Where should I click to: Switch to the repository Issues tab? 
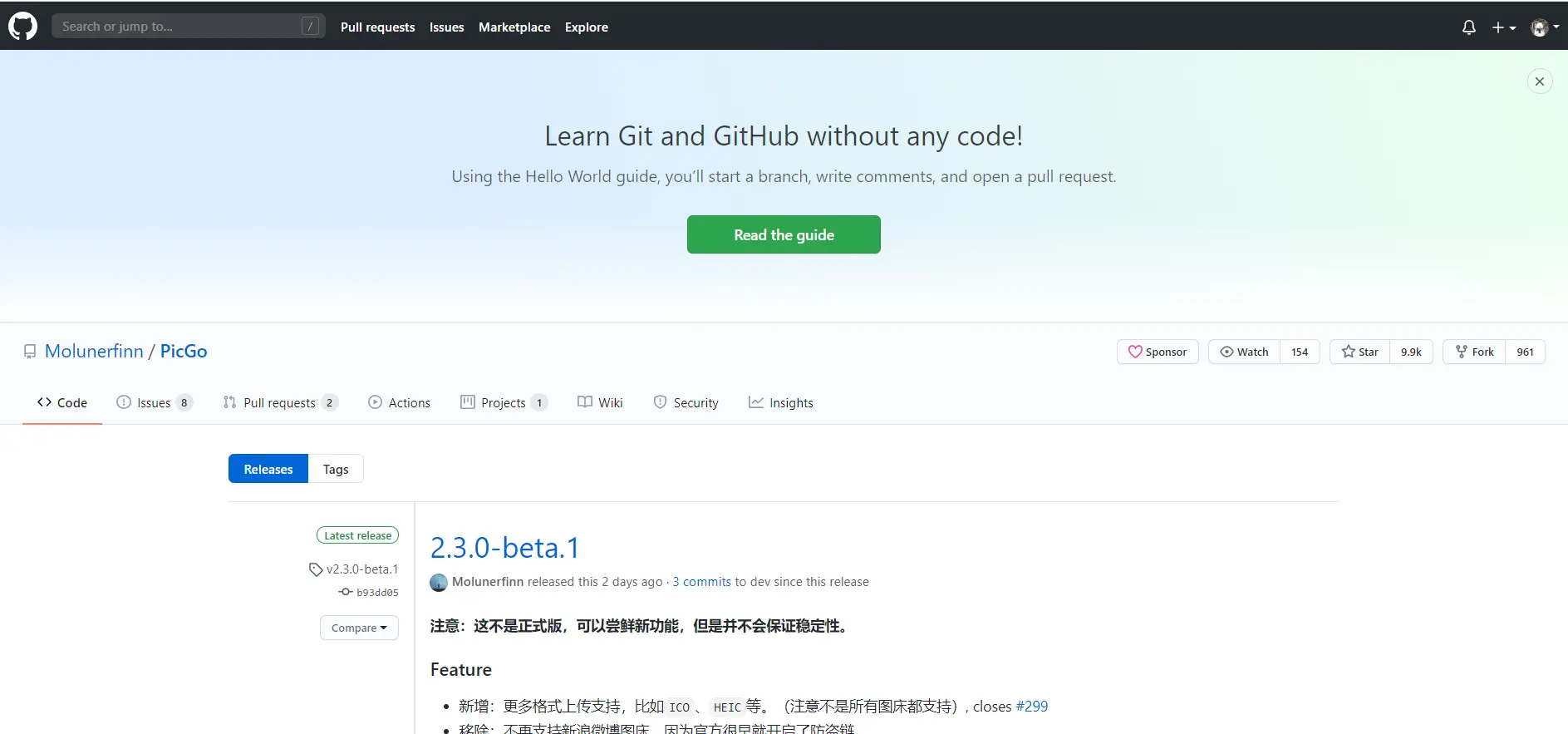155,402
